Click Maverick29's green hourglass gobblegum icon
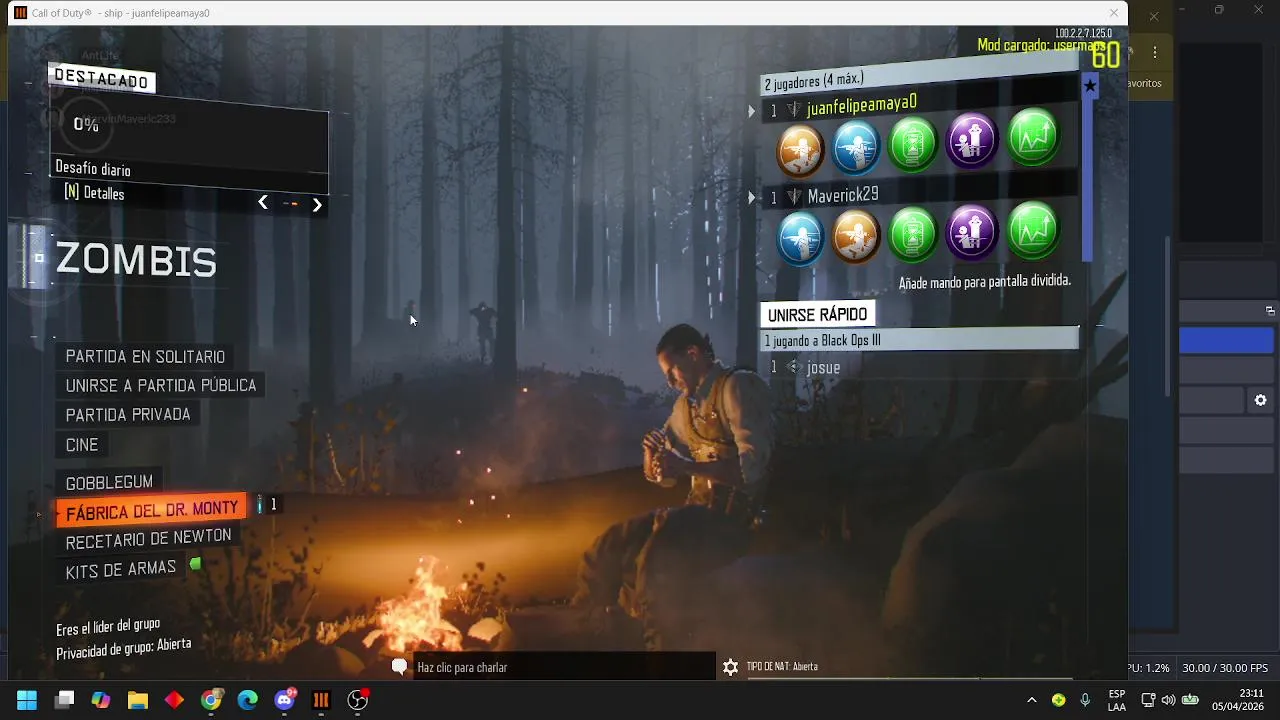The image size is (1280, 720). click(913, 233)
